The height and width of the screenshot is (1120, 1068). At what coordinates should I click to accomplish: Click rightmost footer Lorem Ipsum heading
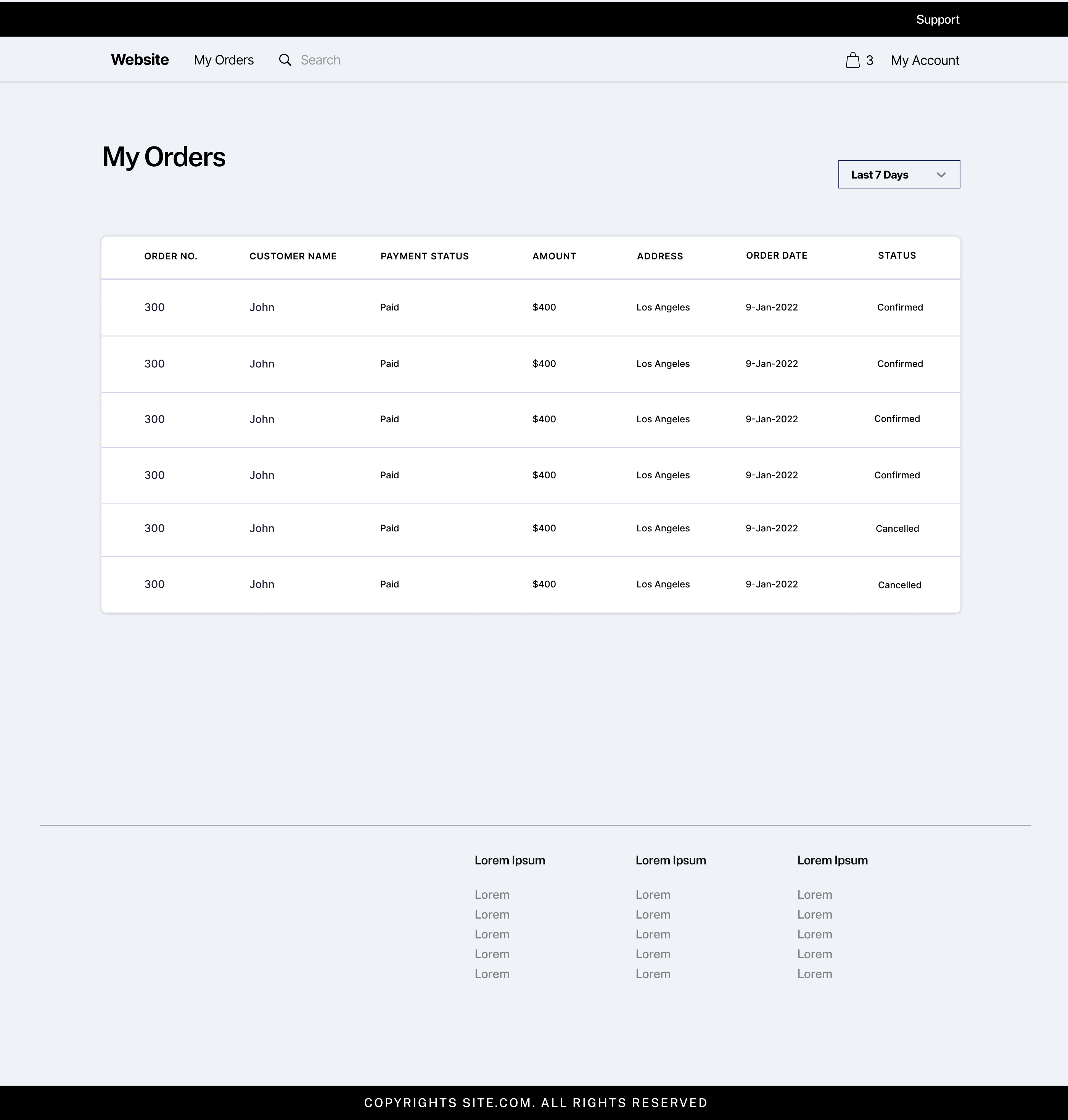coord(832,860)
